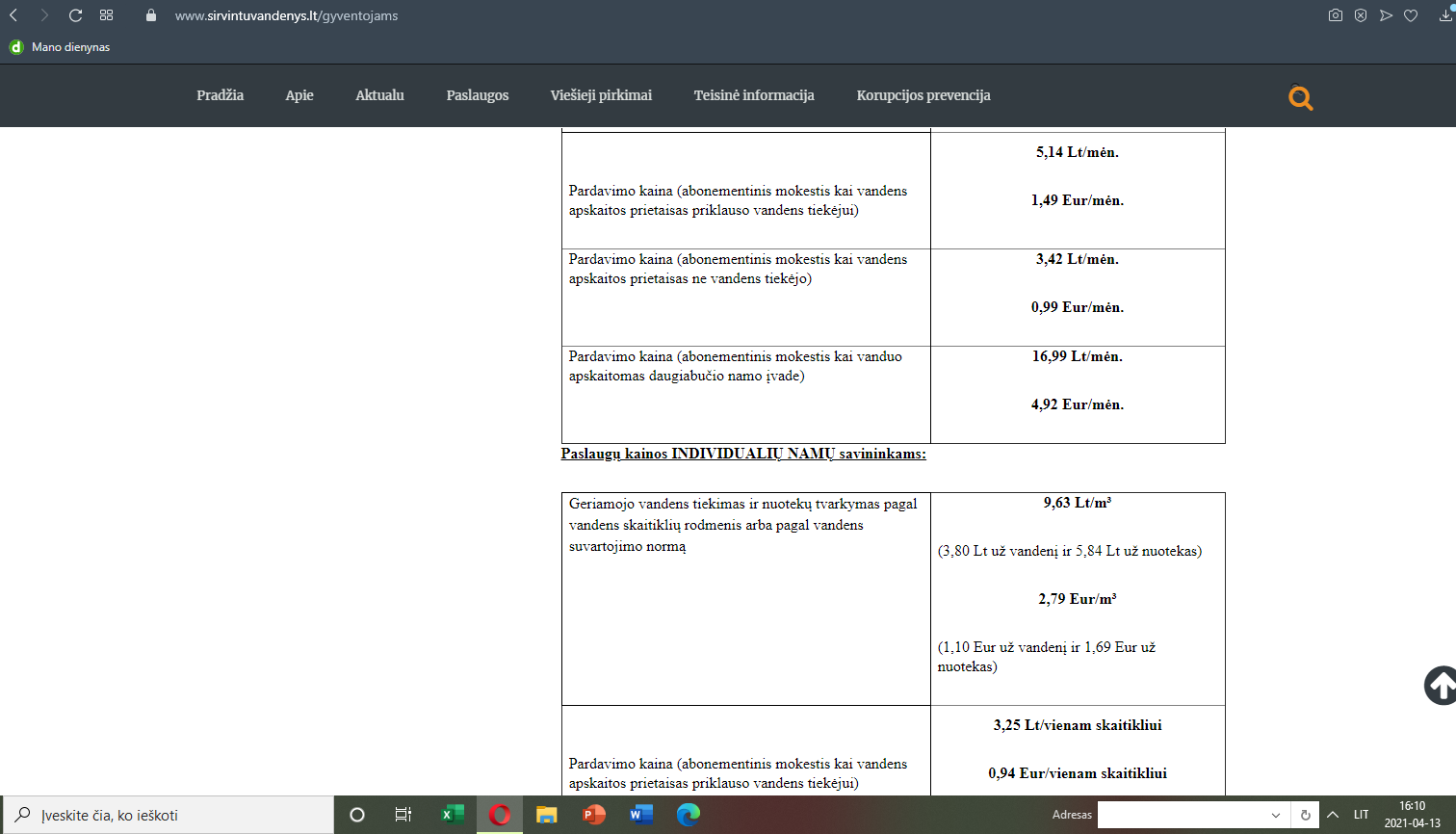Click the orange search magnifier icon
The height and width of the screenshot is (834, 1456).
[x=1300, y=98]
